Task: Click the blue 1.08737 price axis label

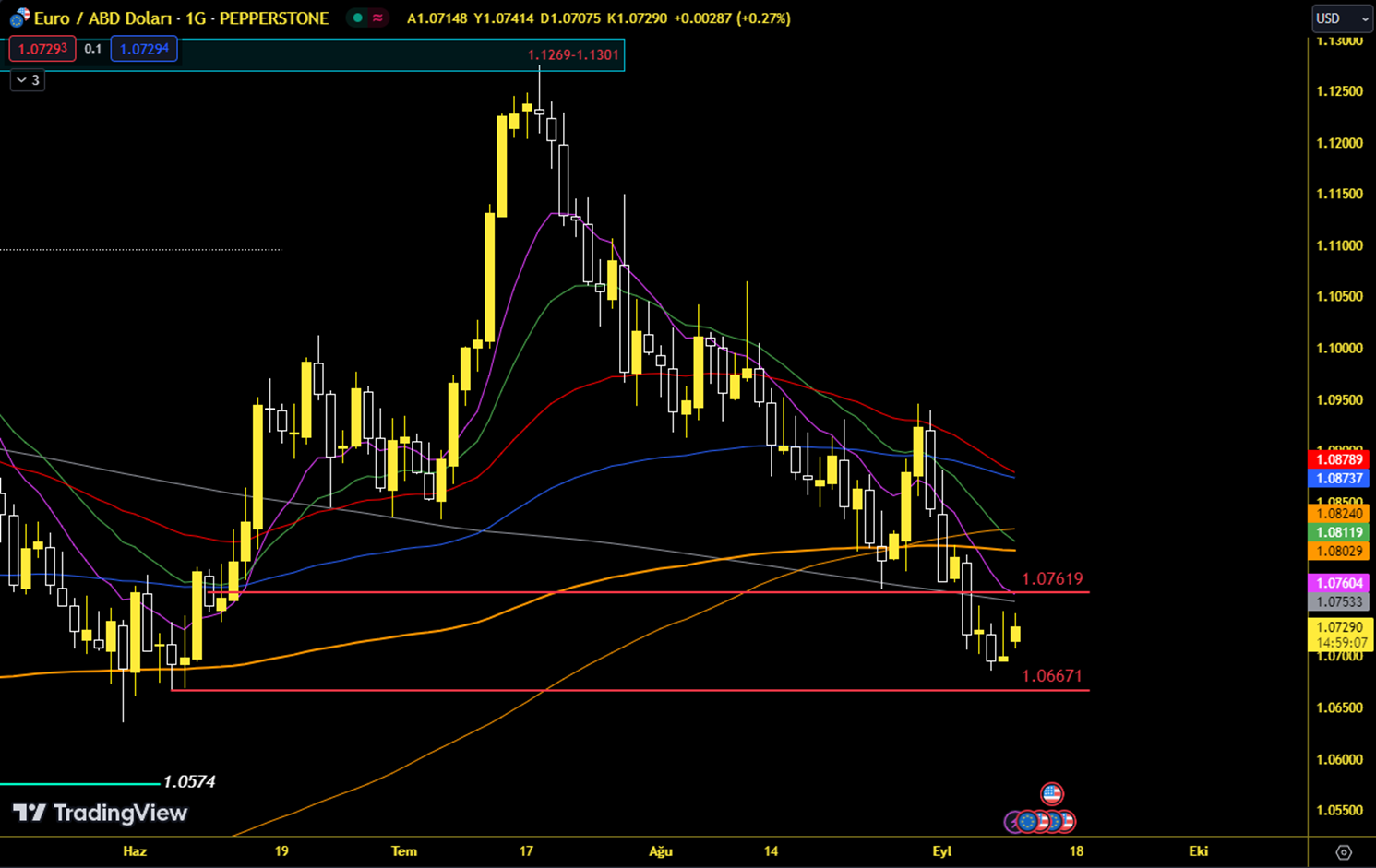Action: pos(1340,478)
